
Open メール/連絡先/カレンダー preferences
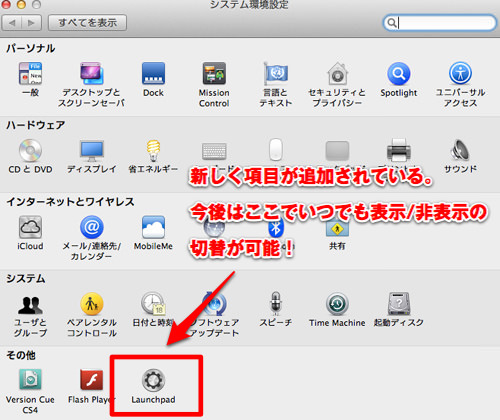92,227
